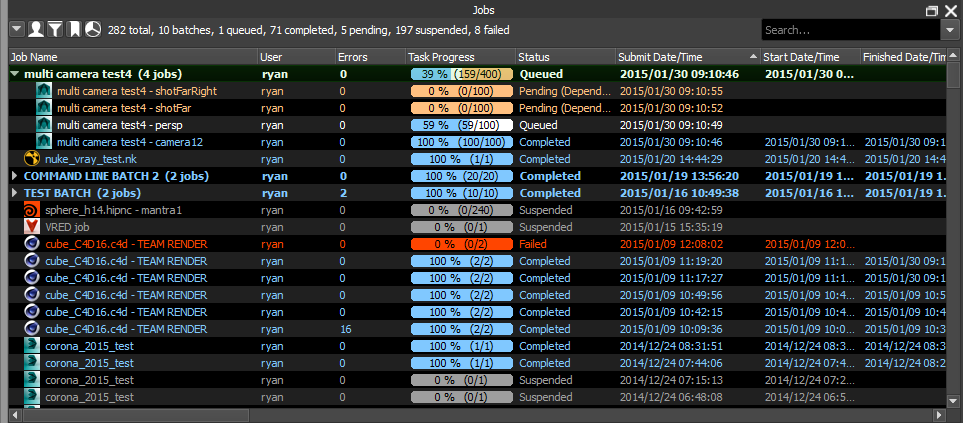Expand the COMMAND LINE BATCH 2 group
Viewport: 963px width, 423px height.
coord(15,176)
